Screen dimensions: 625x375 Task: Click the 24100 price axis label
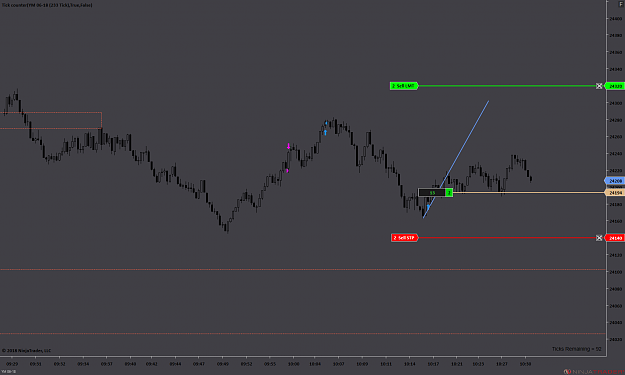[x=615, y=272]
